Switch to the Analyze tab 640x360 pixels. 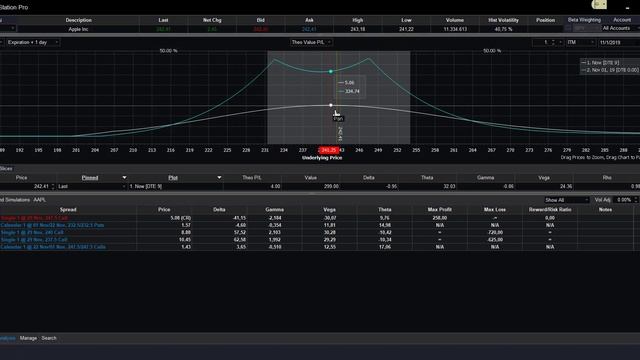(7, 338)
